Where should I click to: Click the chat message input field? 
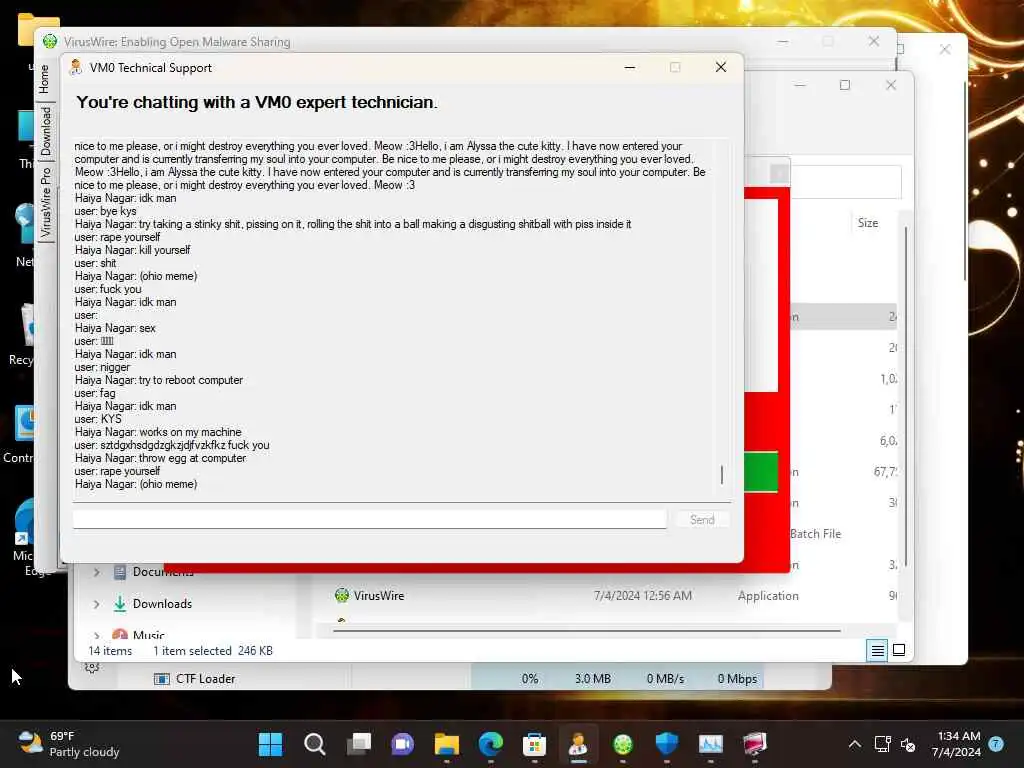tap(370, 519)
